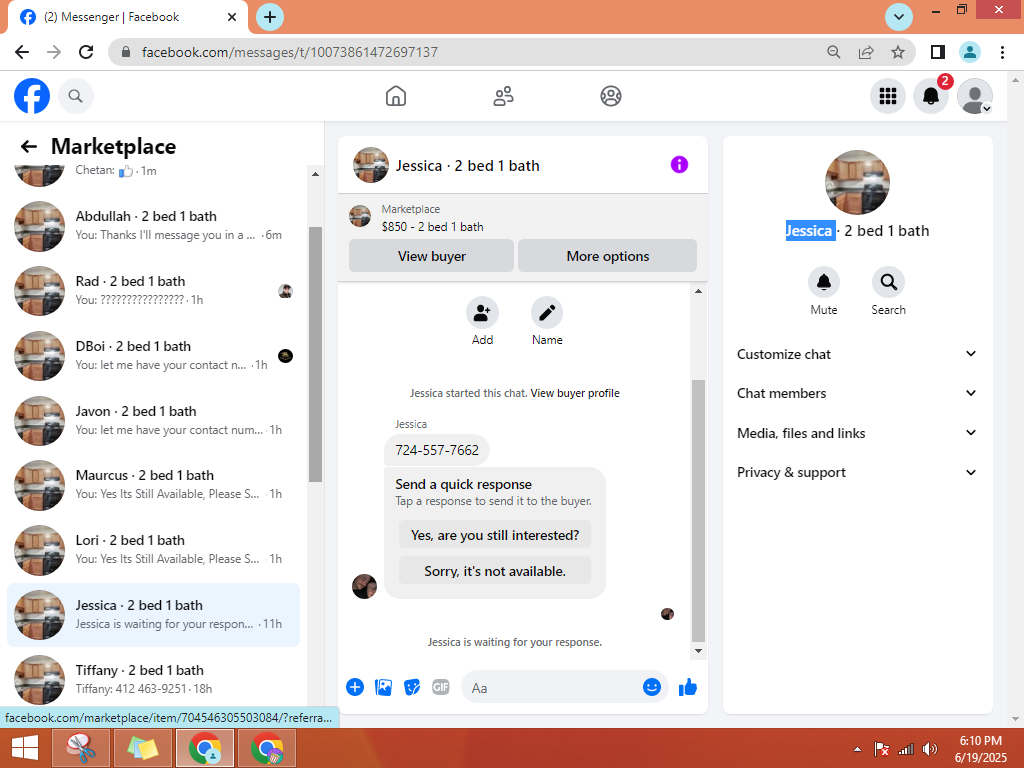Send 'Yes, are you still interested?' response
This screenshot has height=768, width=1024.
495,535
